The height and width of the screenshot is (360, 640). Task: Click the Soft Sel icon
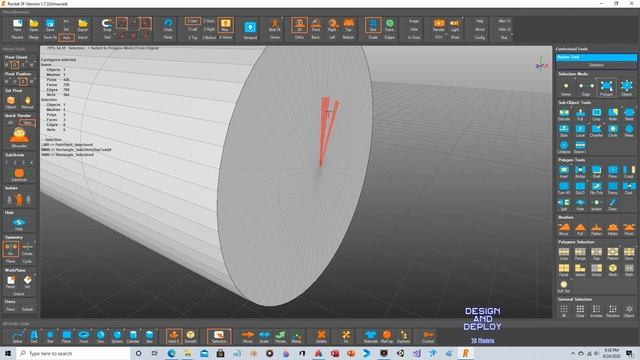[564, 284]
